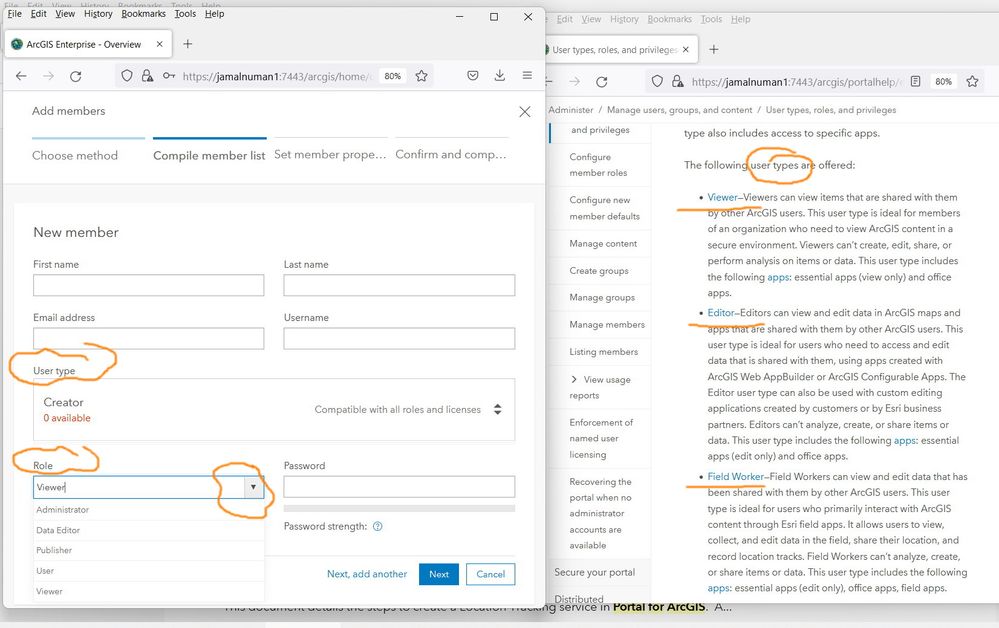Click the Username field
Screen dimensions: 999x628
coord(399,338)
